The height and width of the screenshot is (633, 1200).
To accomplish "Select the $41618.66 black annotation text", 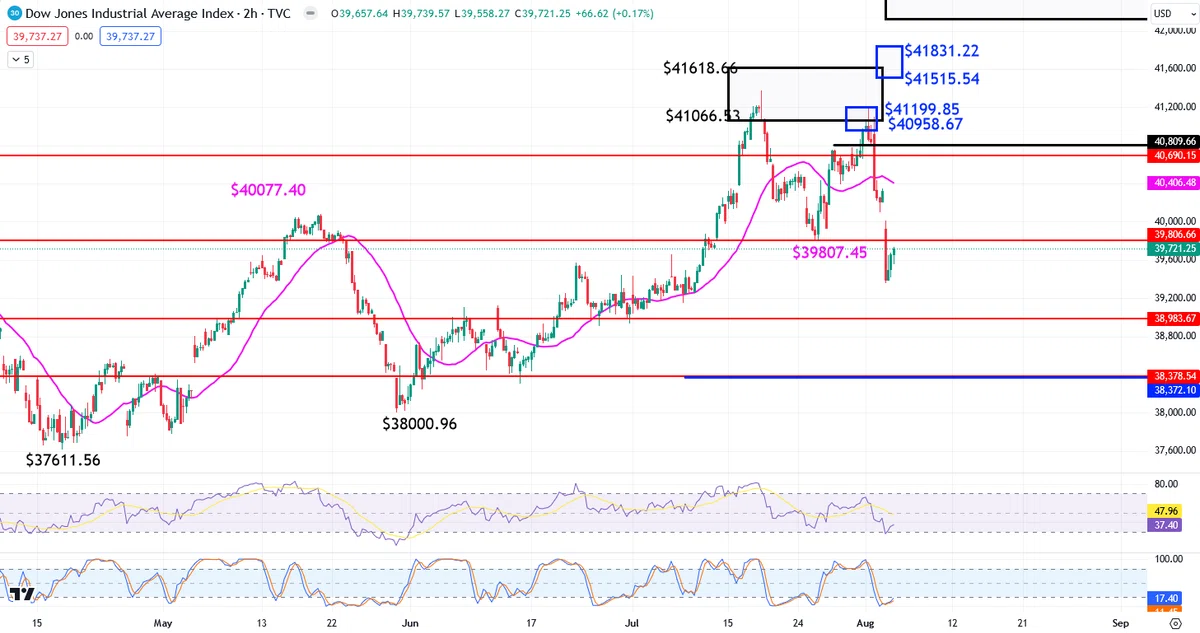I will (x=700, y=68).
